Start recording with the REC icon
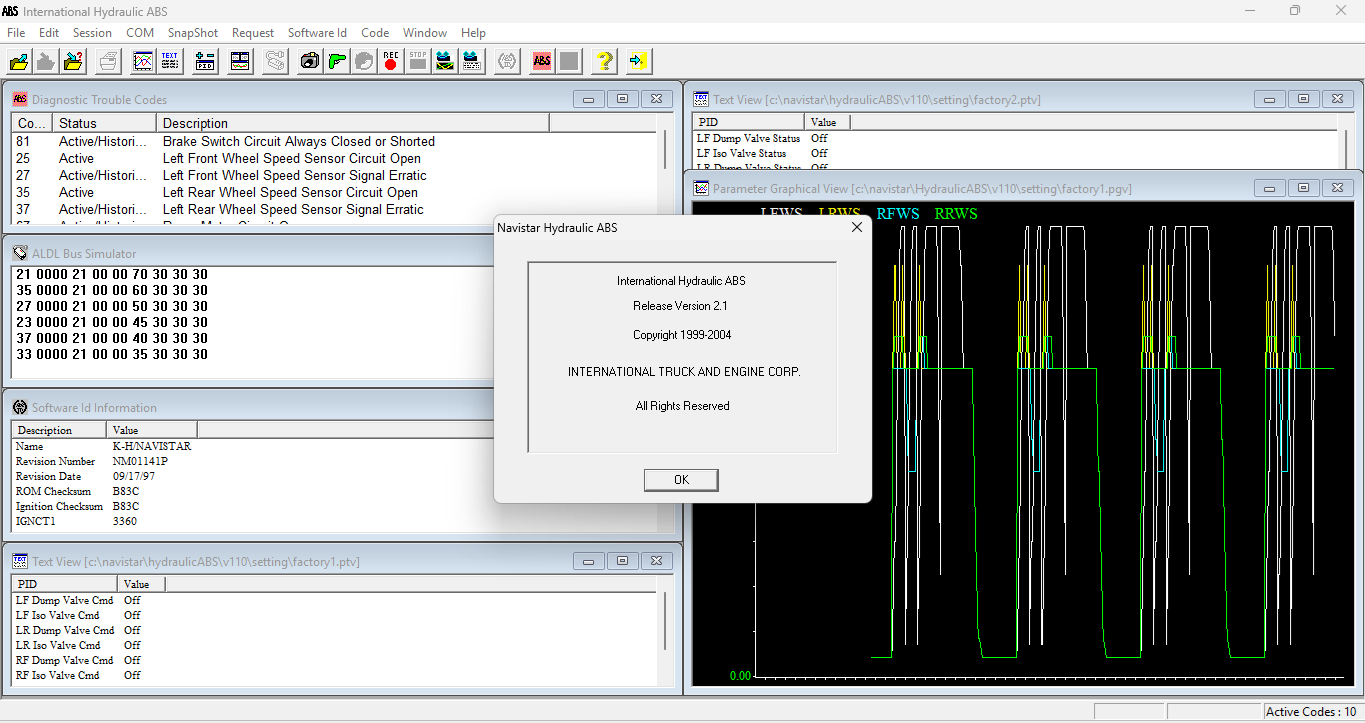Image resolution: width=1365 pixels, height=723 pixels. tap(391, 61)
